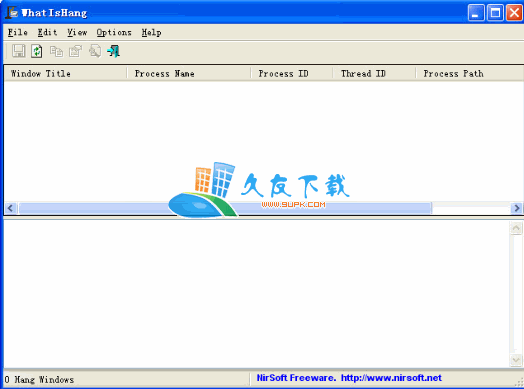Screen dimensions: 524x389
Task: Sort by Process Path column
Action: [x=470, y=74]
